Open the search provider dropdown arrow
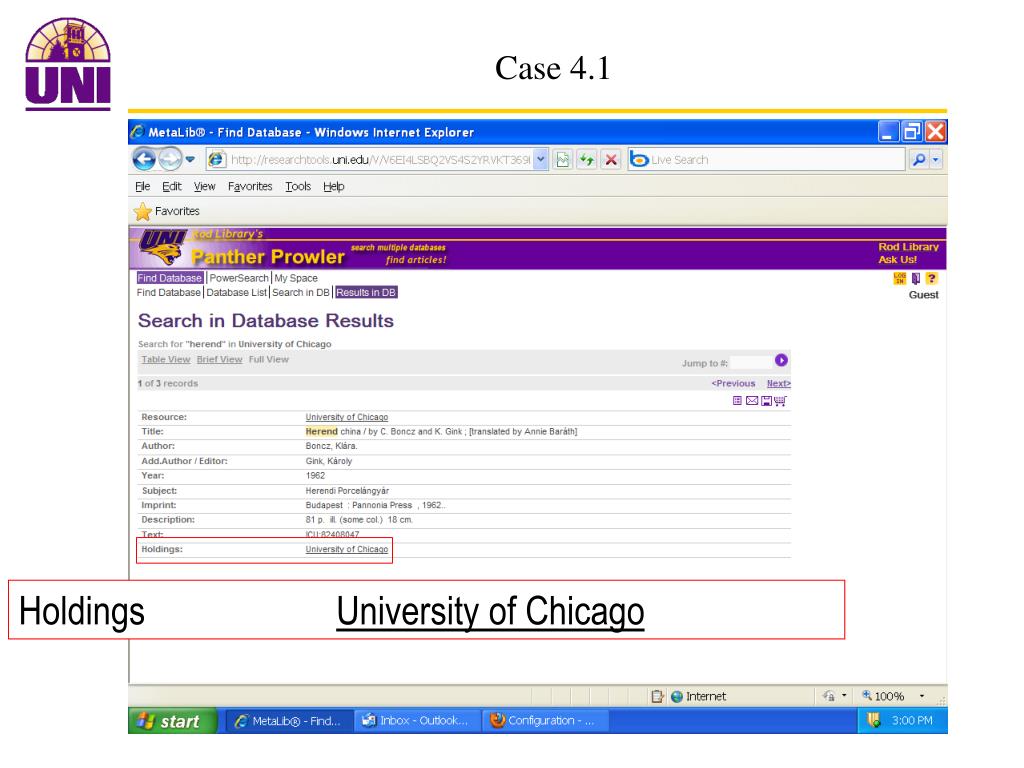Screen dimensions: 1024x768 [x=936, y=159]
